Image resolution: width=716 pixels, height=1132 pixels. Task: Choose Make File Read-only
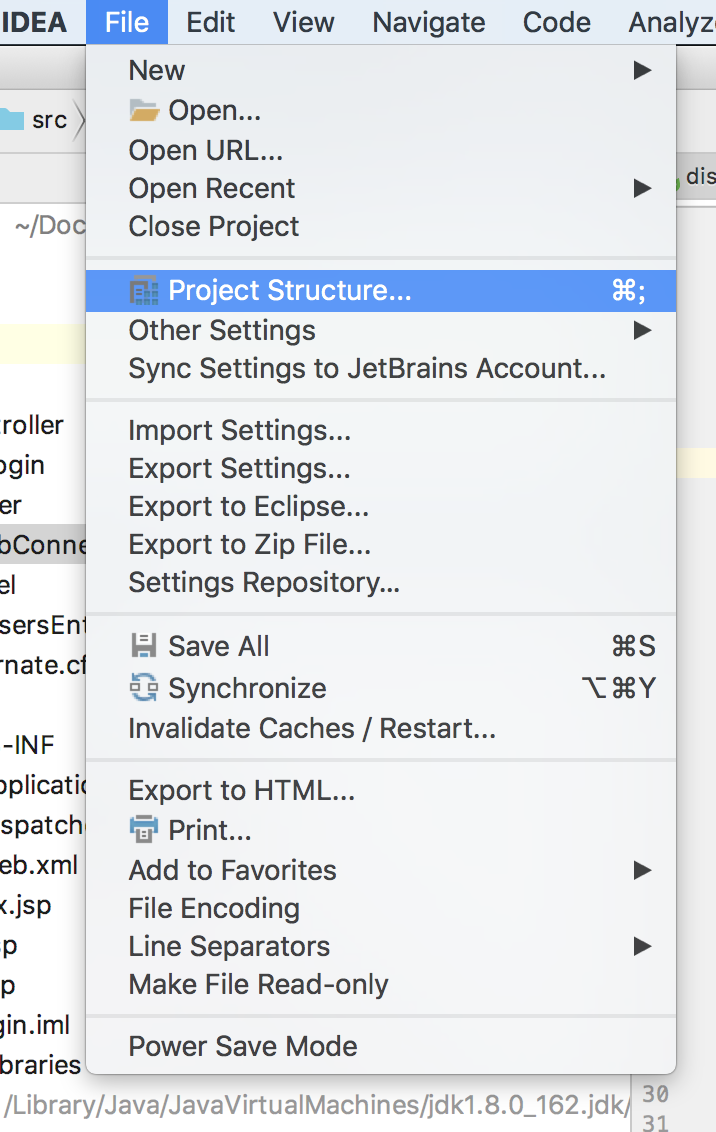click(380, 984)
